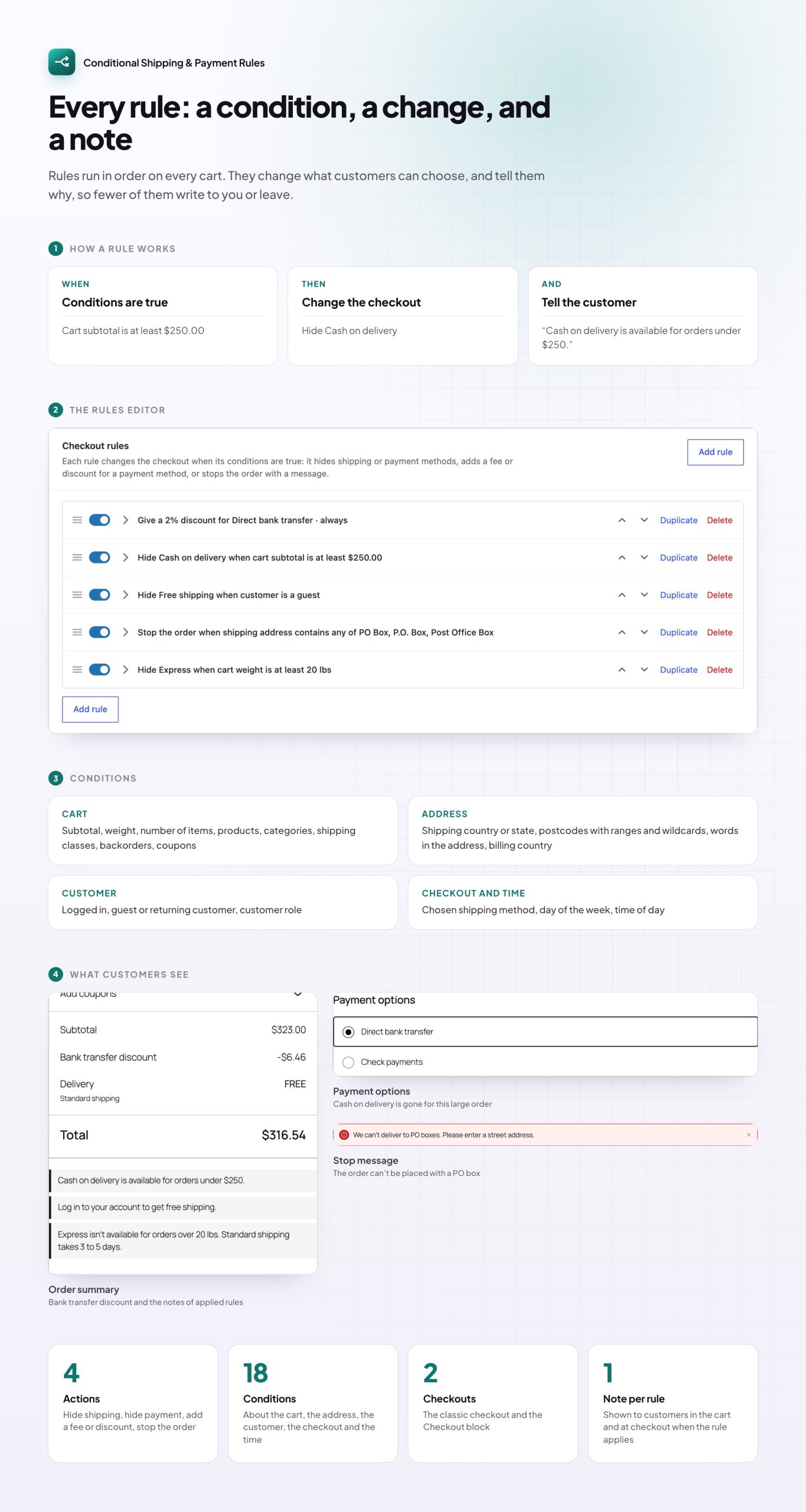
Task: Grab the drag handle for the bank transfer discount rule
Action: point(77,520)
